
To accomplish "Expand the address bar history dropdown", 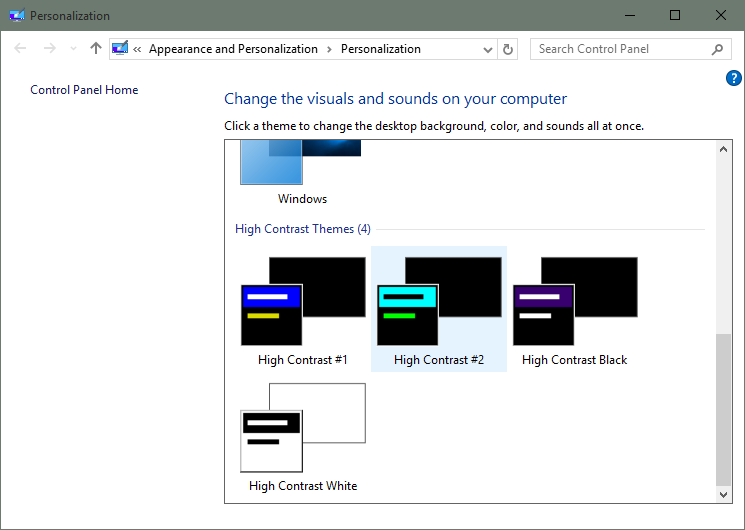I will (x=487, y=49).
